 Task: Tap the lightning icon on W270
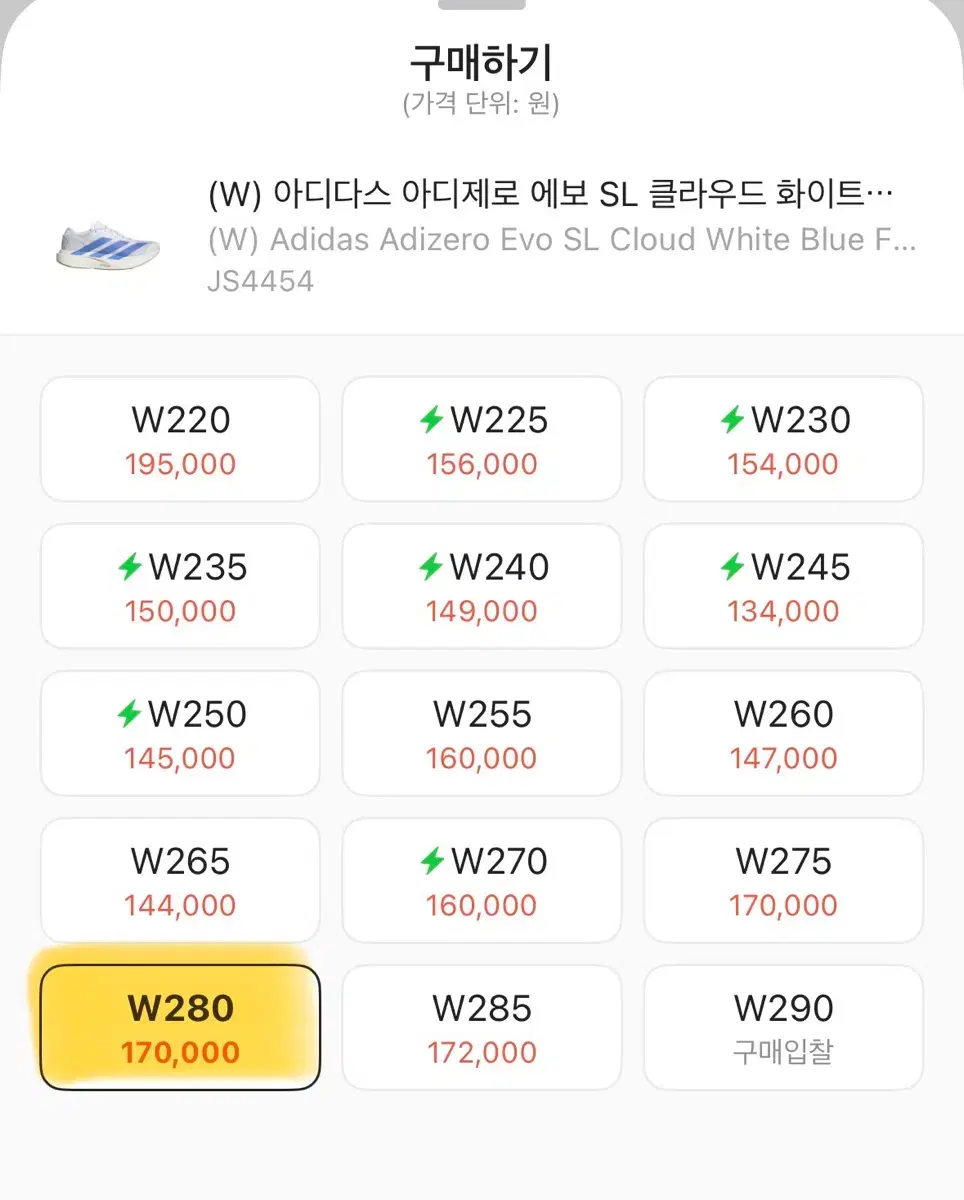[431, 862]
